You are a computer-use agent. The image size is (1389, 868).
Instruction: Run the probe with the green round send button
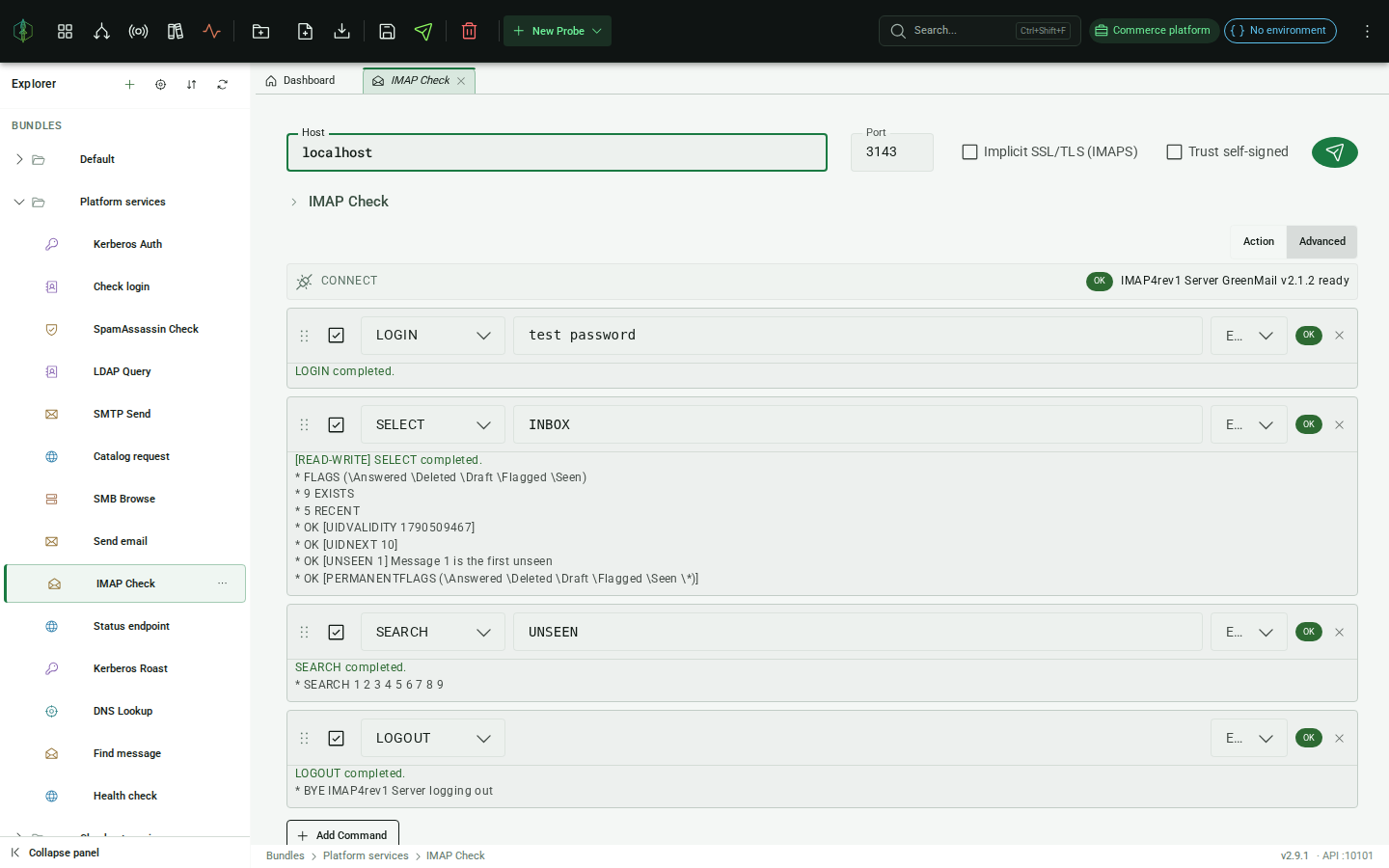(1334, 152)
